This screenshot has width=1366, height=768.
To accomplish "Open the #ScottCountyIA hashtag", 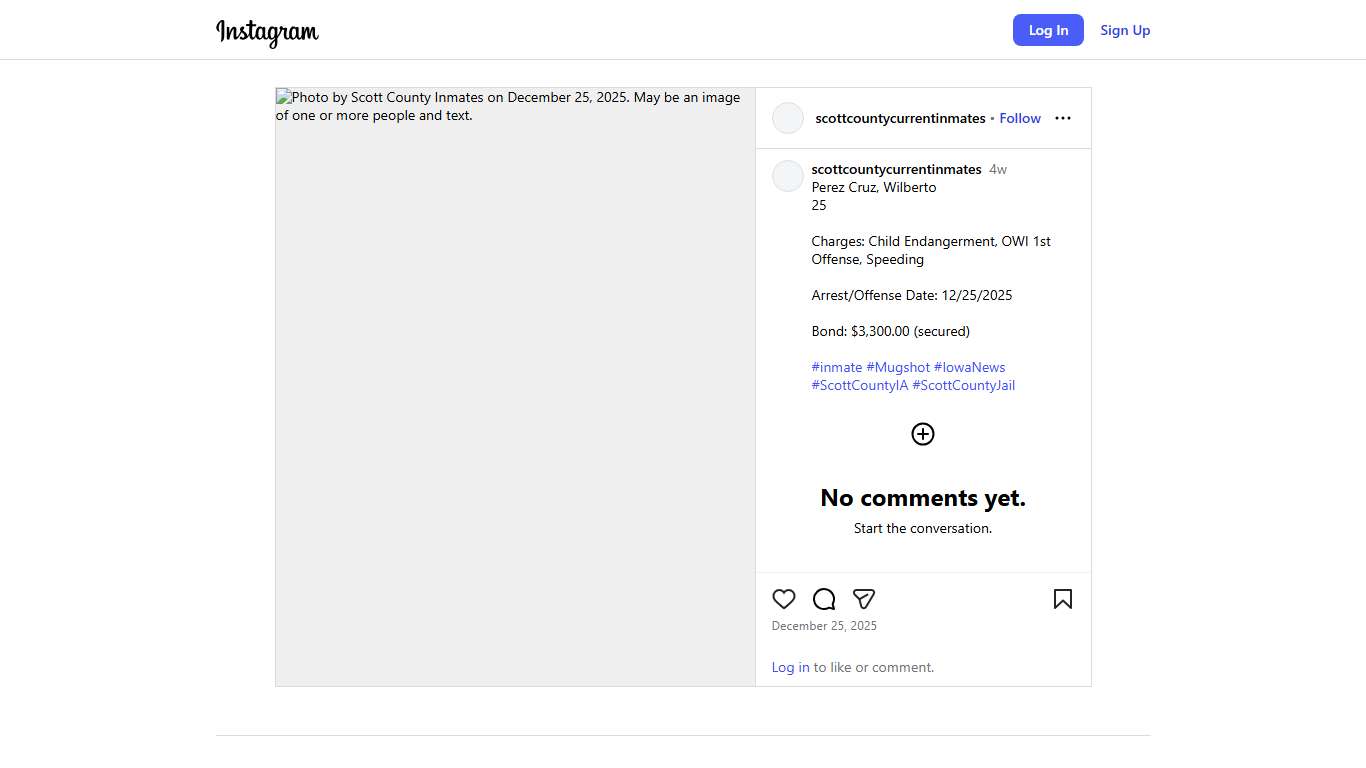I will point(859,385).
